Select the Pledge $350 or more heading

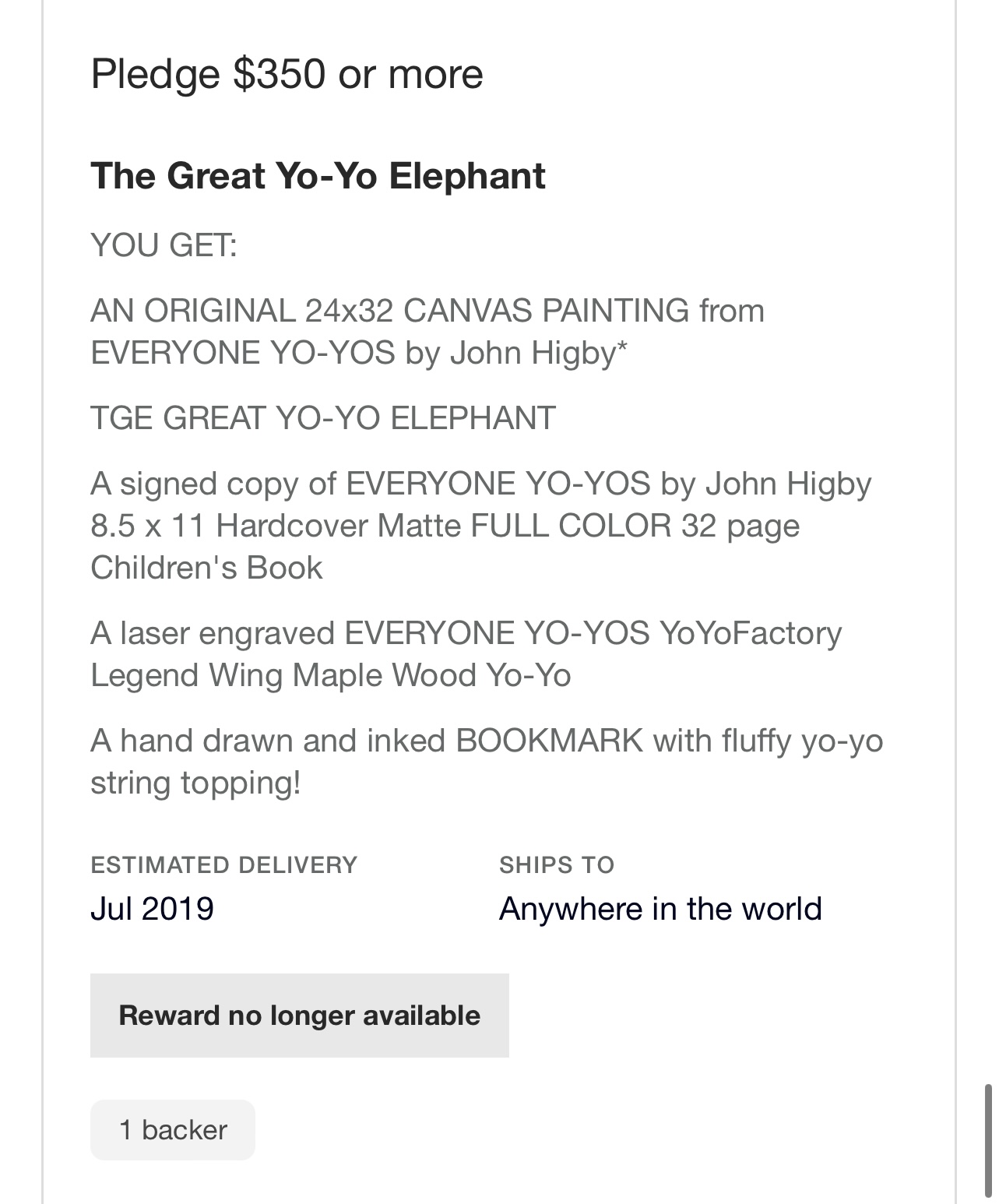pos(287,75)
